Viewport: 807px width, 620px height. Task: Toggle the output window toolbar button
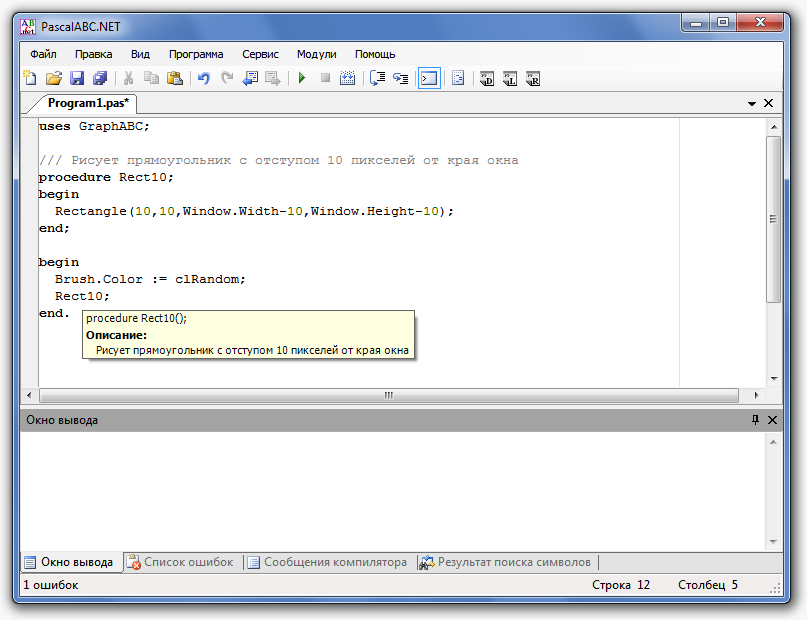coord(429,78)
